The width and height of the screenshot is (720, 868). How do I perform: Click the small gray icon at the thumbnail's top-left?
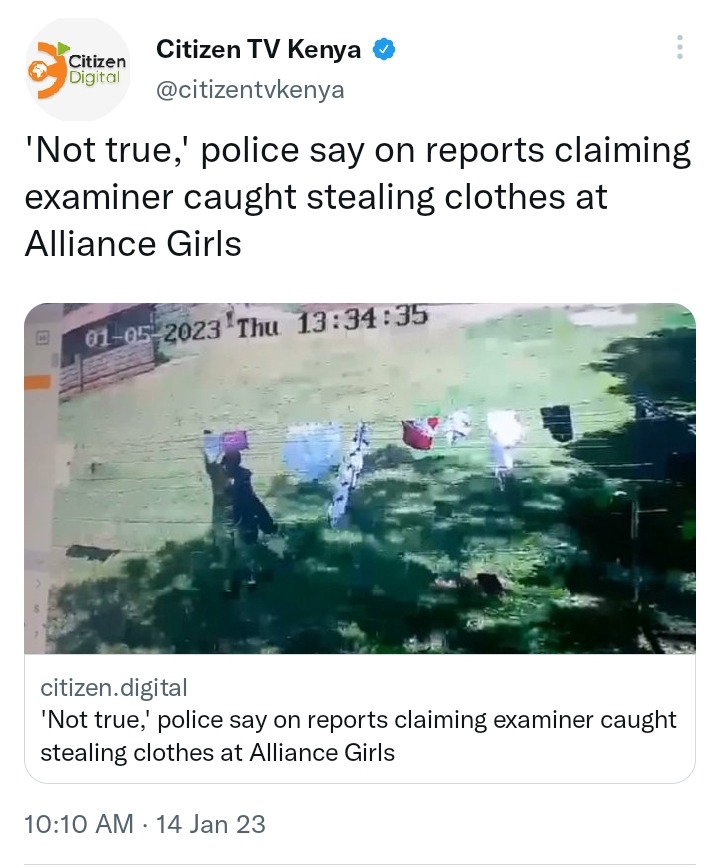point(41,338)
